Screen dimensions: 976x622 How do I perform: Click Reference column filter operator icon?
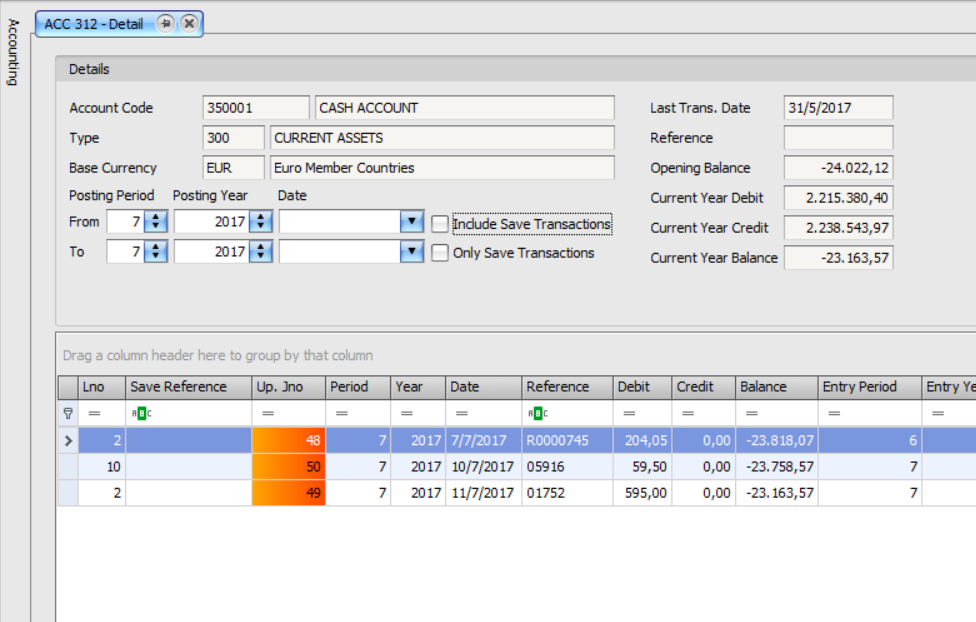[x=535, y=412]
